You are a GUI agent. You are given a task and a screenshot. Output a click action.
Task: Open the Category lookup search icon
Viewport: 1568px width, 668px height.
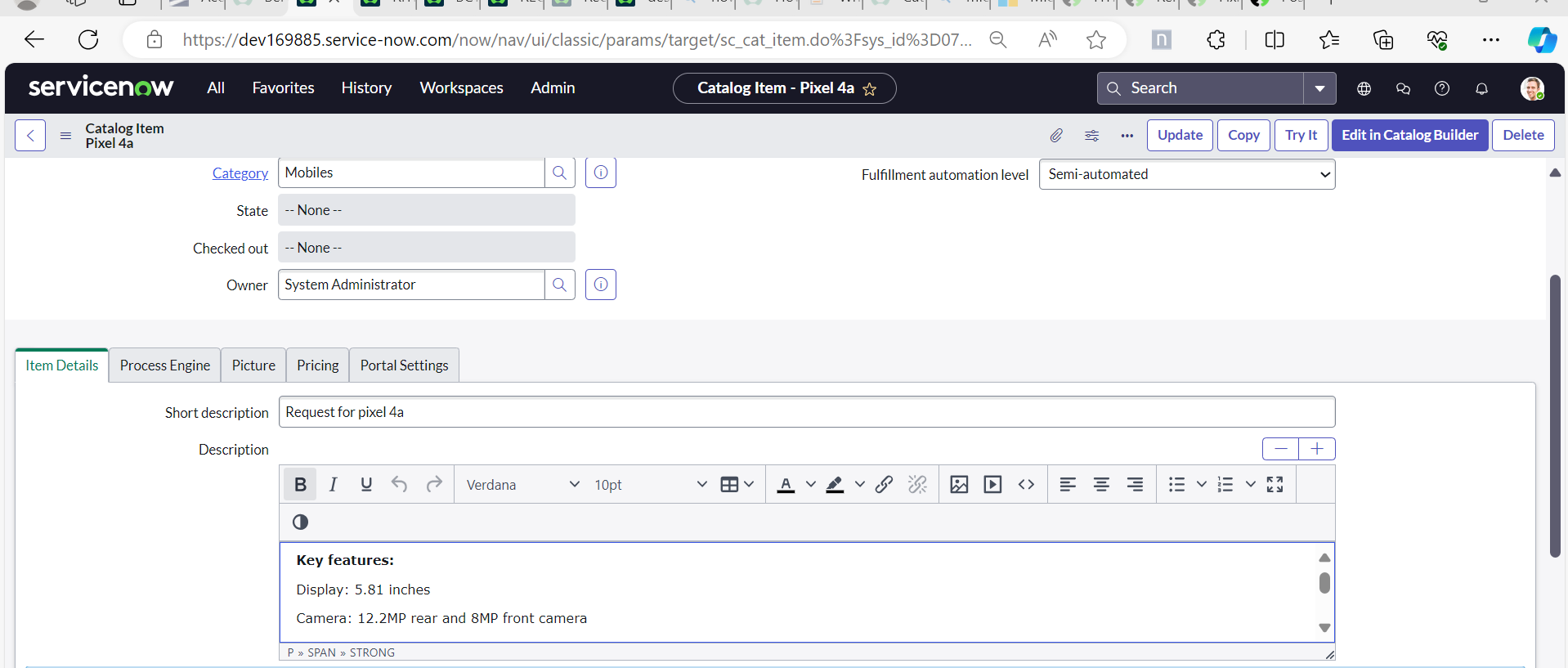[x=560, y=173]
